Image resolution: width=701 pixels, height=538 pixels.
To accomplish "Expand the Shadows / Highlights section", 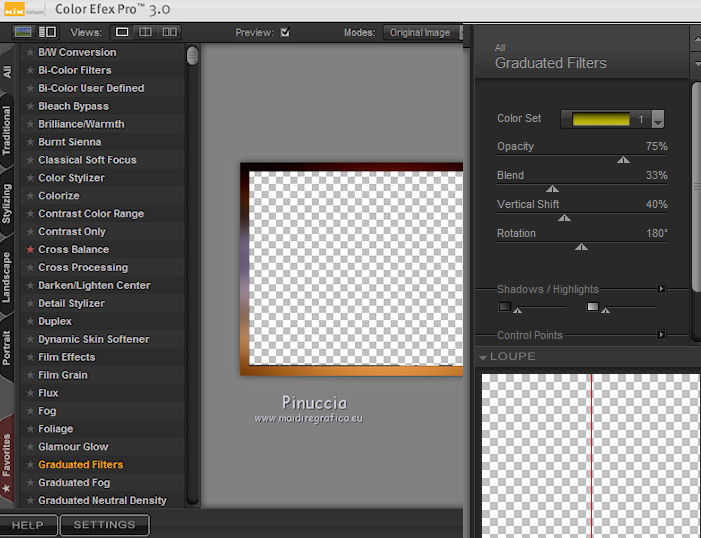I will click(x=661, y=289).
